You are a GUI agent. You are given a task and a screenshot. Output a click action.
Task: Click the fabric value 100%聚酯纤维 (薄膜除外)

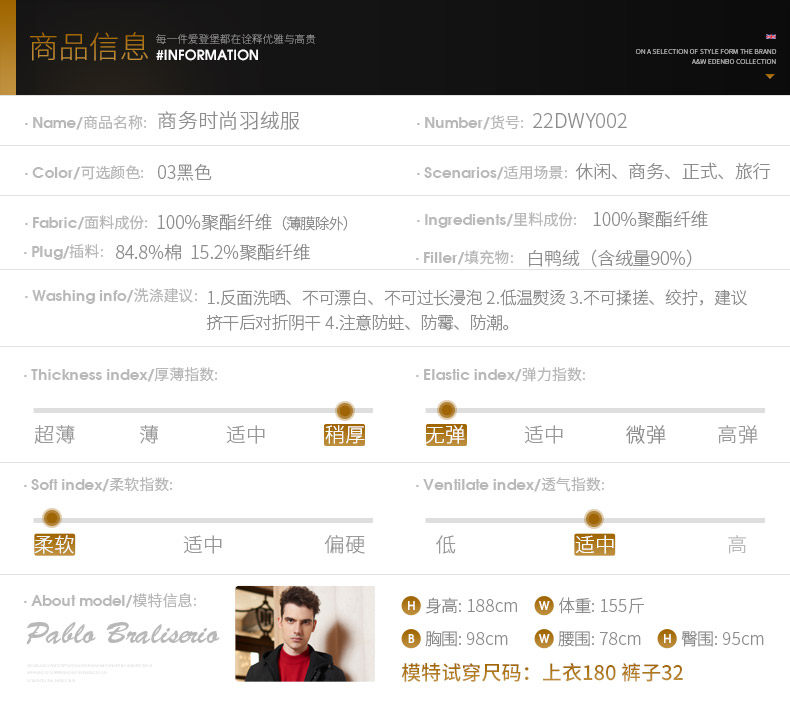[x=252, y=222]
